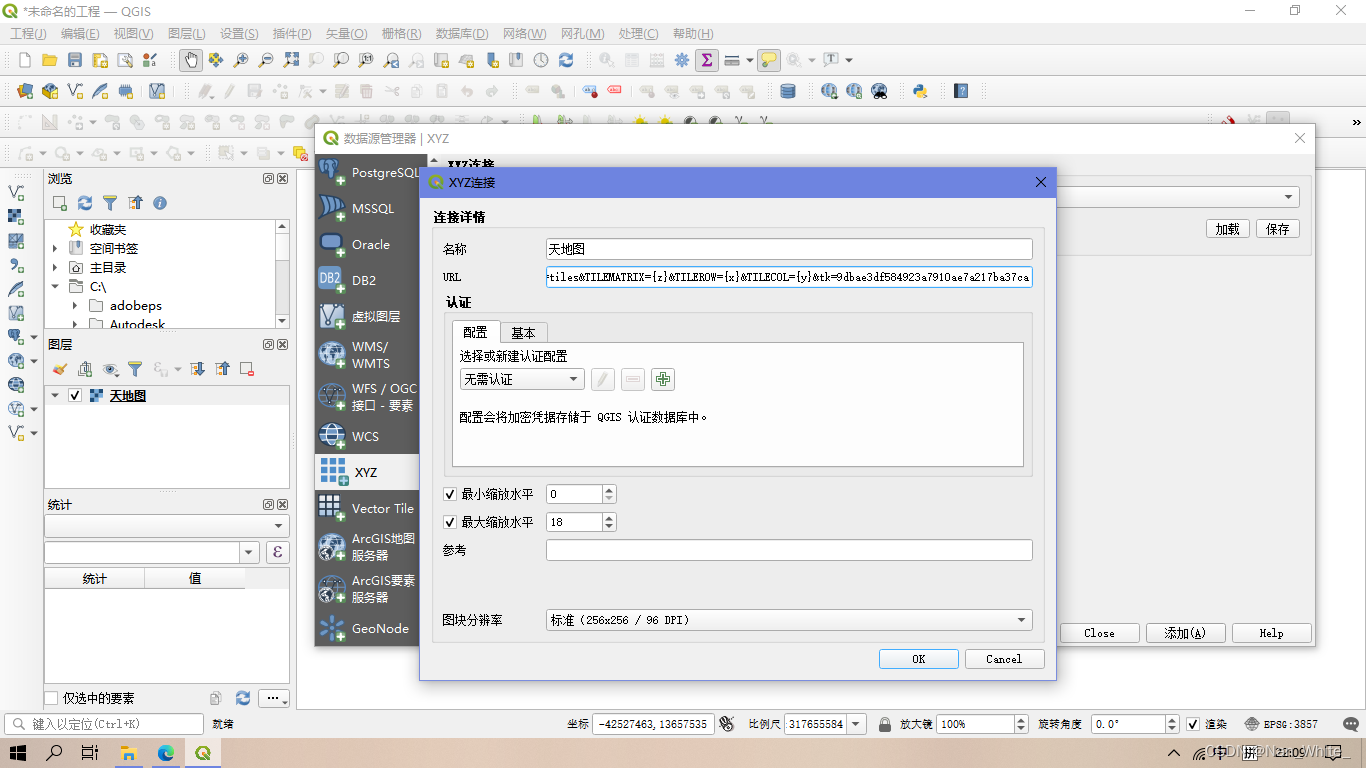Screen dimensions: 1366x768
Task: Click the Zoom Full extent icon
Action: pos(291,60)
